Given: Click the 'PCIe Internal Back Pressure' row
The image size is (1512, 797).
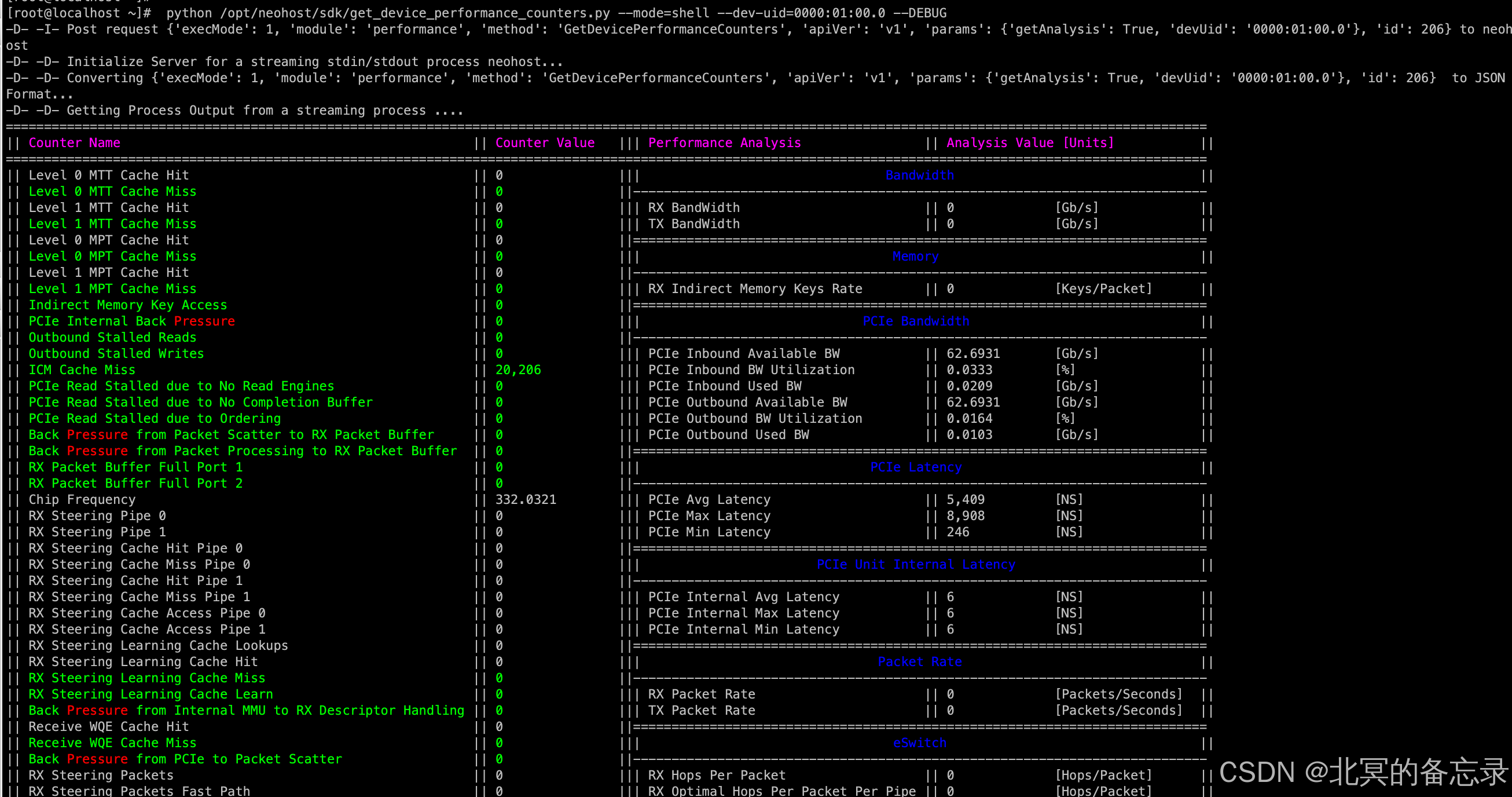Looking at the screenshot, I should point(131,321).
